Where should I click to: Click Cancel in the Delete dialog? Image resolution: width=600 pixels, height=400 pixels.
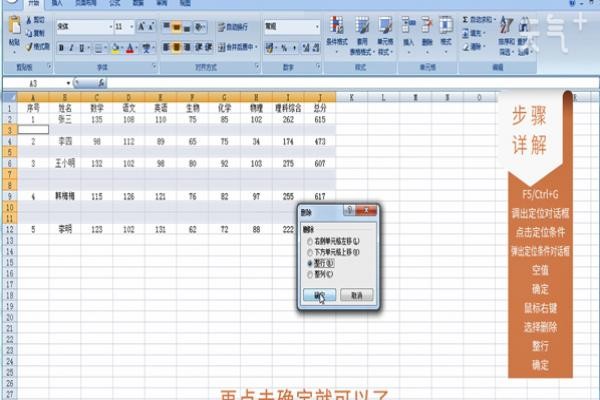[x=357, y=295]
